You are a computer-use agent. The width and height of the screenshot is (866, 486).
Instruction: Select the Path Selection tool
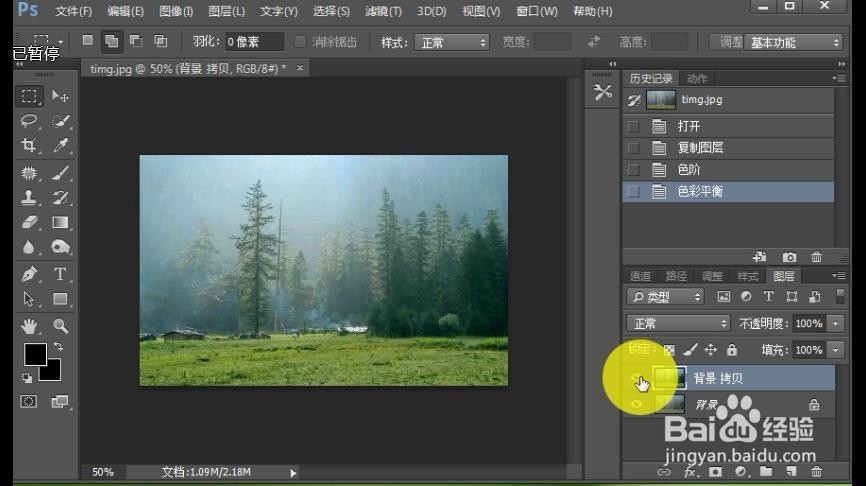[x=29, y=299]
